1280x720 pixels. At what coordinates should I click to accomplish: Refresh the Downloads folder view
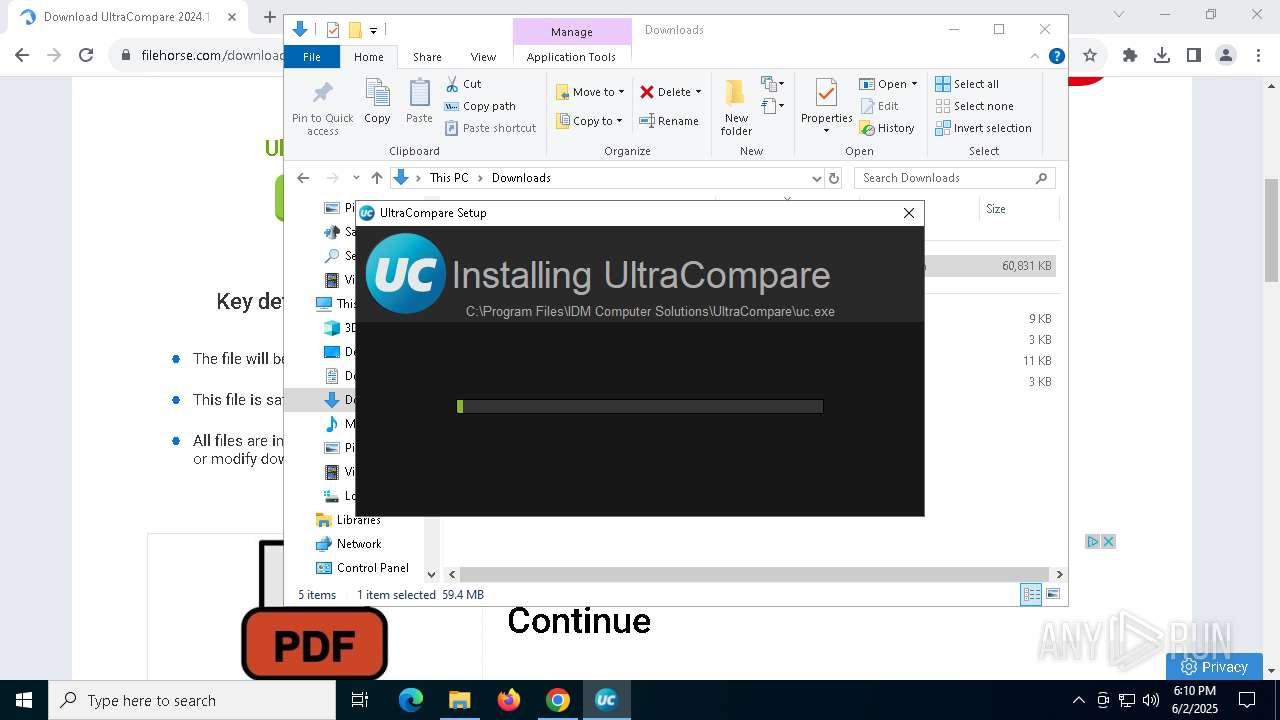coord(834,178)
